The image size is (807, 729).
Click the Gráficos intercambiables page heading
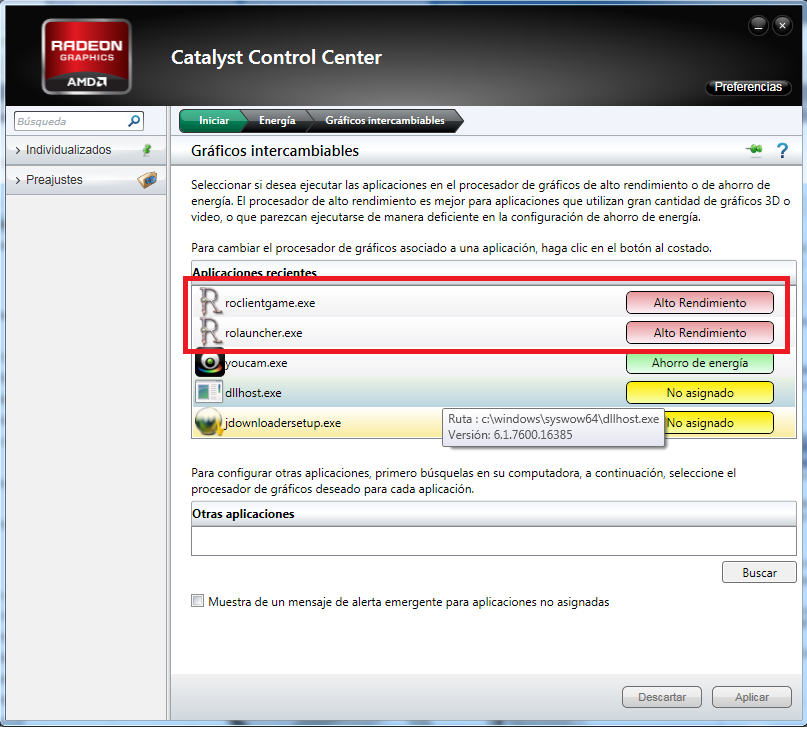click(275, 150)
